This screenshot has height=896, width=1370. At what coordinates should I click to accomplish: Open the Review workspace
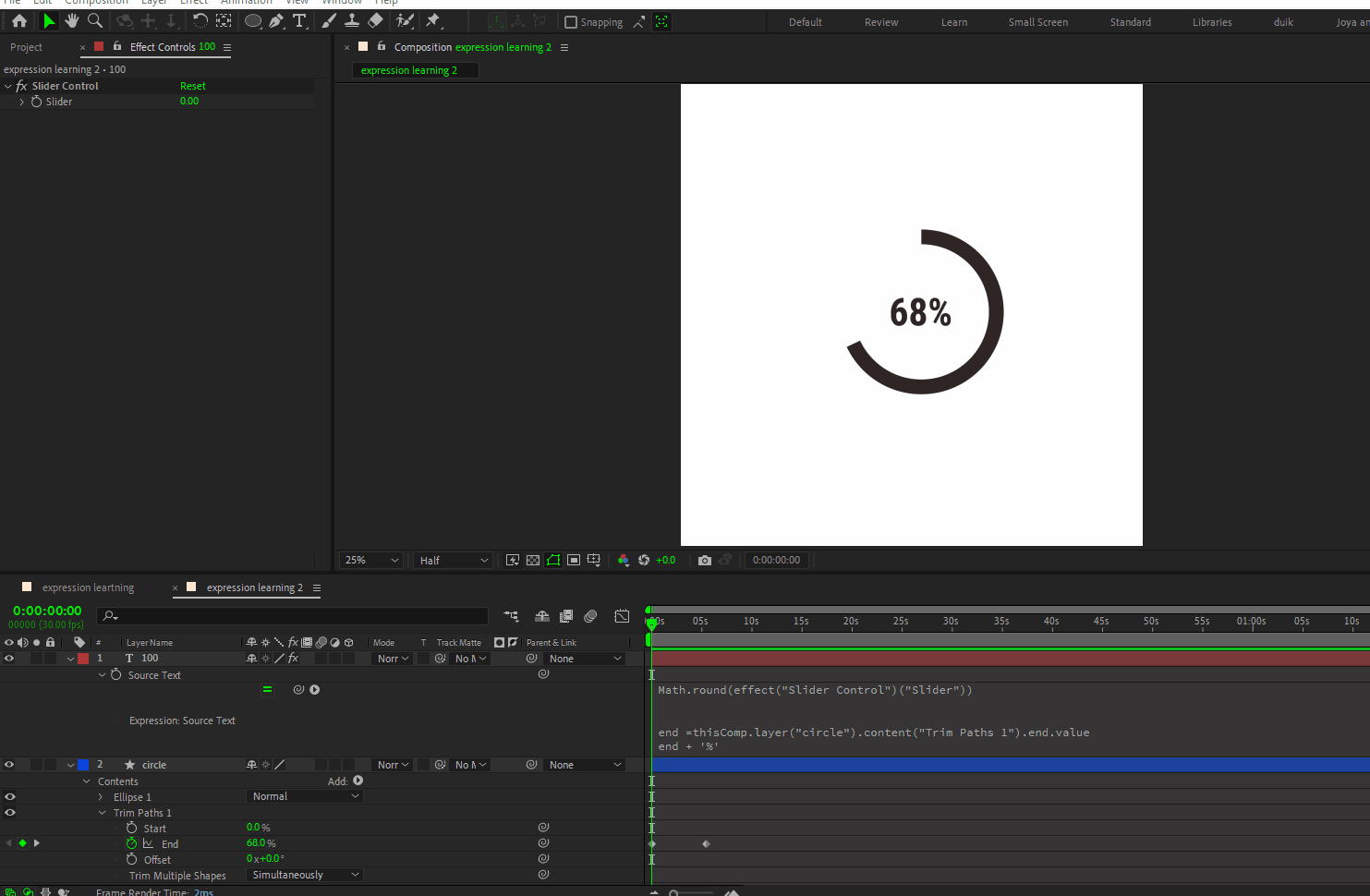pos(881,22)
